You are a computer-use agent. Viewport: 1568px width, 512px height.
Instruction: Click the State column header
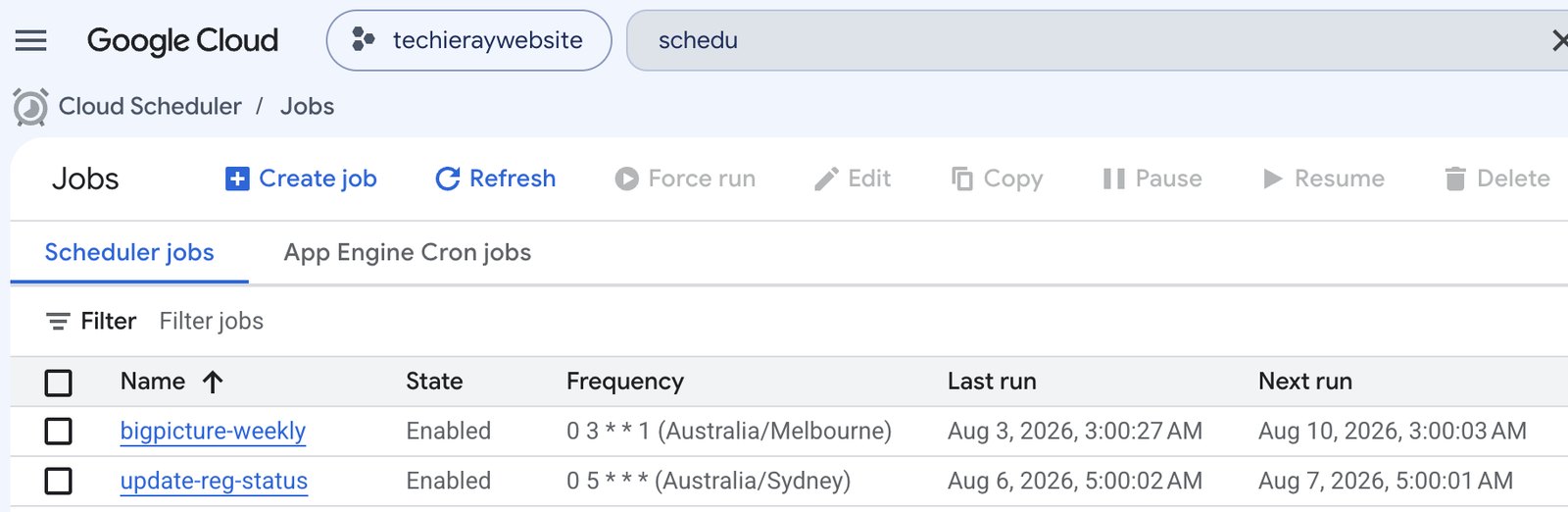pos(434,382)
